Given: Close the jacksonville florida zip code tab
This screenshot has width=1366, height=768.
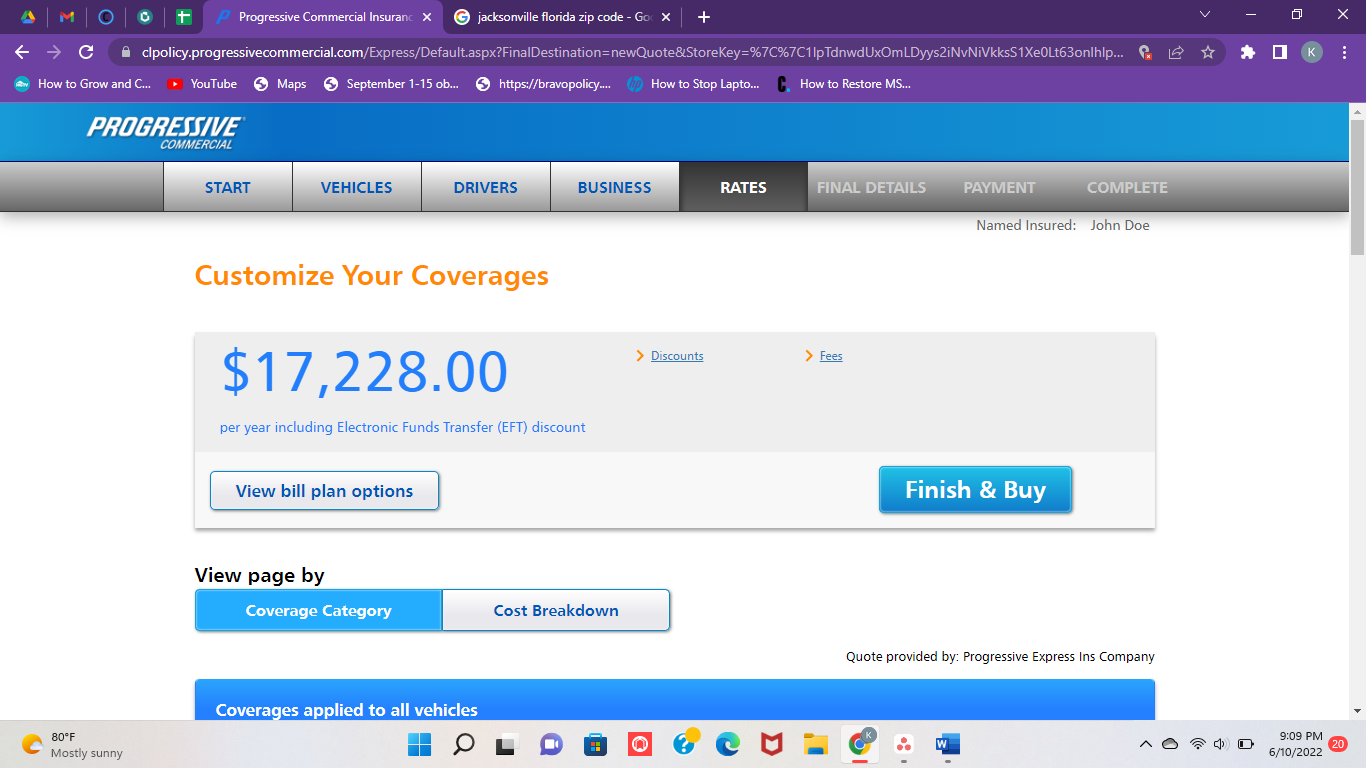Looking at the screenshot, I should tap(666, 17).
